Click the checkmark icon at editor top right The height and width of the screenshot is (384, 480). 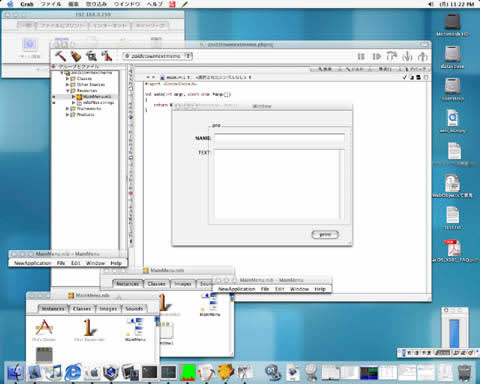click(x=405, y=77)
